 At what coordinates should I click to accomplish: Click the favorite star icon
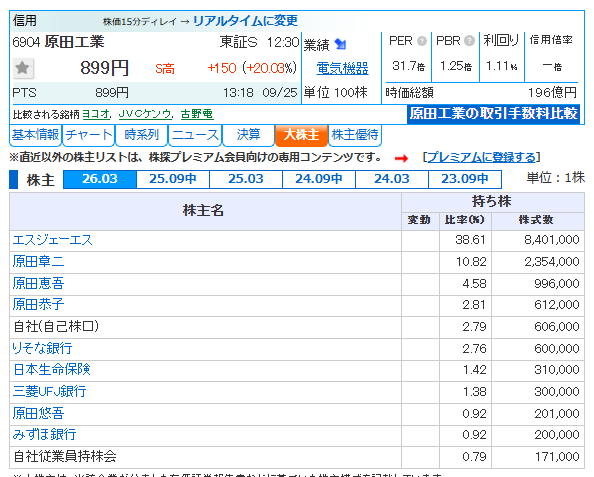23,69
